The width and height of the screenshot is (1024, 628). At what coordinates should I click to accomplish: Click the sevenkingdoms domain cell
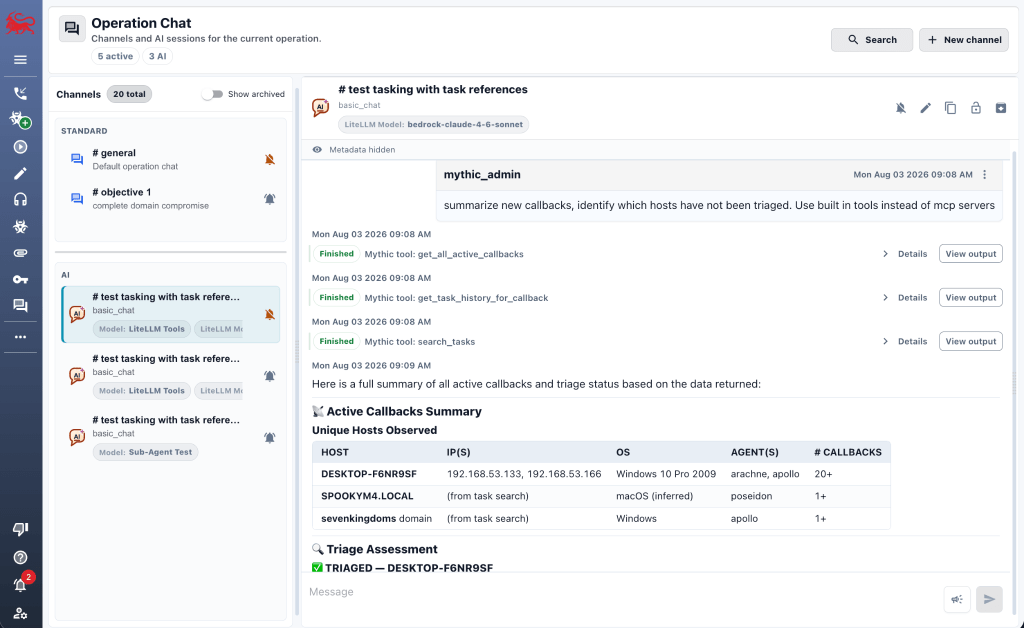[376, 518]
